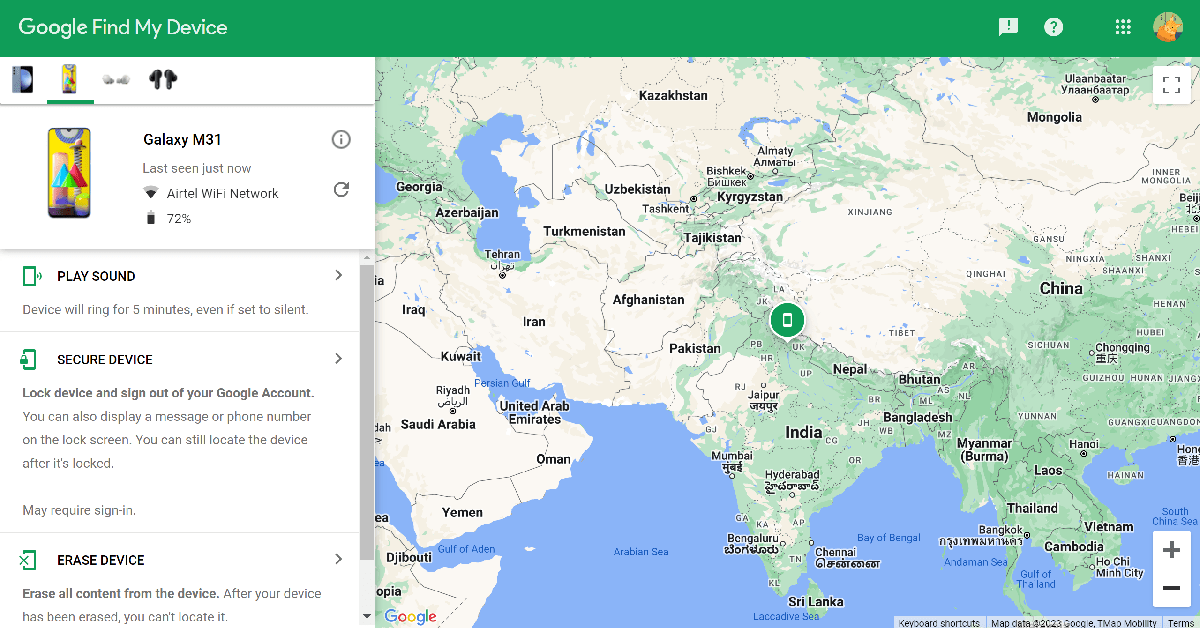Switch to the black earbuds device tab
Image resolution: width=1200 pixels, height=628 pixels.
(163, 78)
